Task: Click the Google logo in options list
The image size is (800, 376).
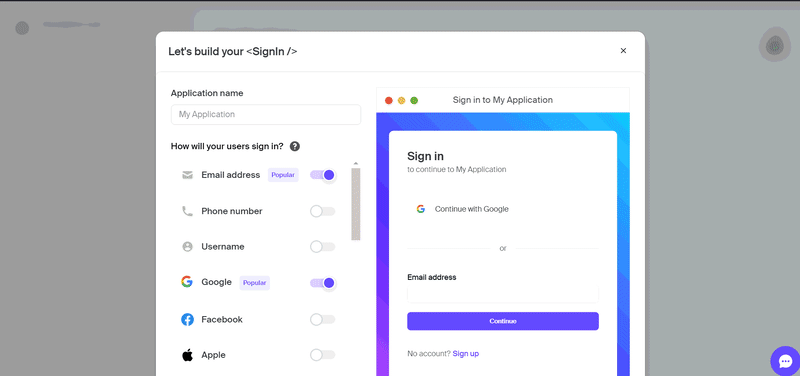Action: [x=187, y=282]
